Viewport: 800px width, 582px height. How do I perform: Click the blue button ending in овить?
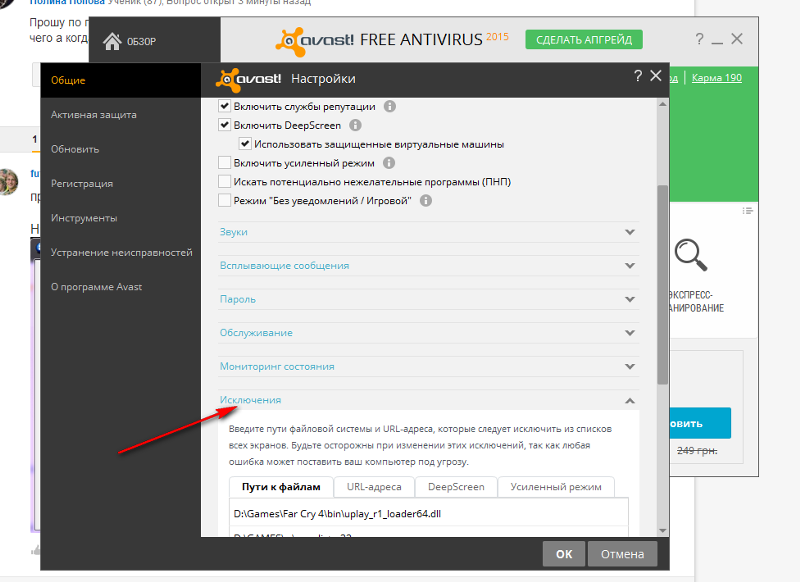click(x=700, y=423)
